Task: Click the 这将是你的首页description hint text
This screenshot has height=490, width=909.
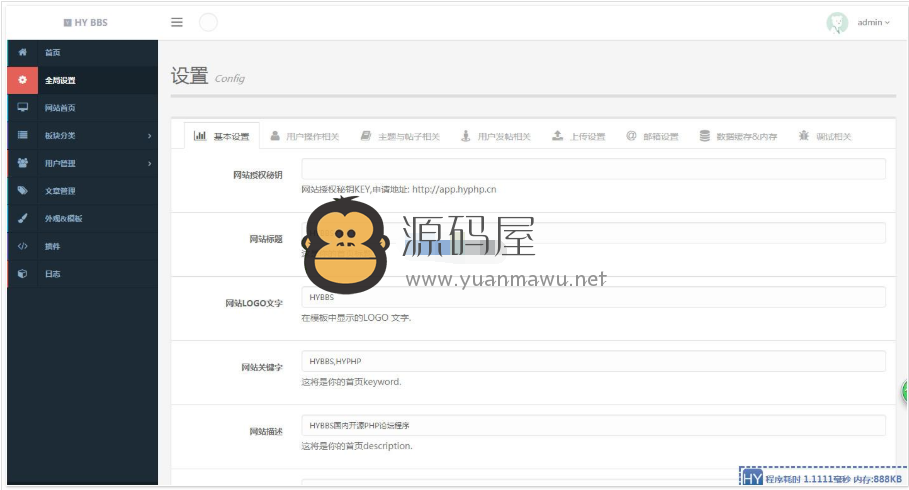Action: (357, 446)
